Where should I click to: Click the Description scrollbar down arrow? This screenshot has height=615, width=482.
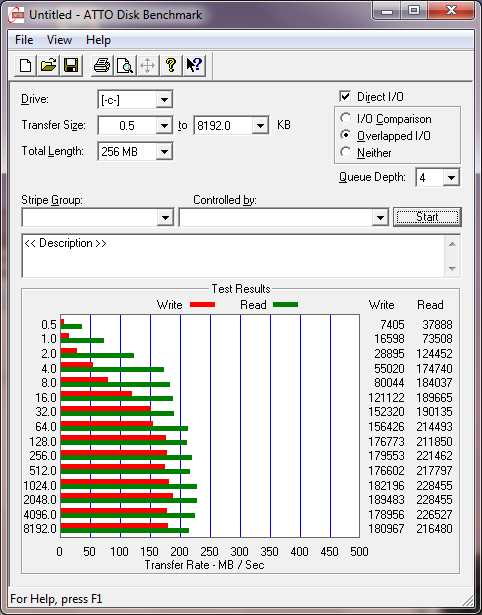452,269
